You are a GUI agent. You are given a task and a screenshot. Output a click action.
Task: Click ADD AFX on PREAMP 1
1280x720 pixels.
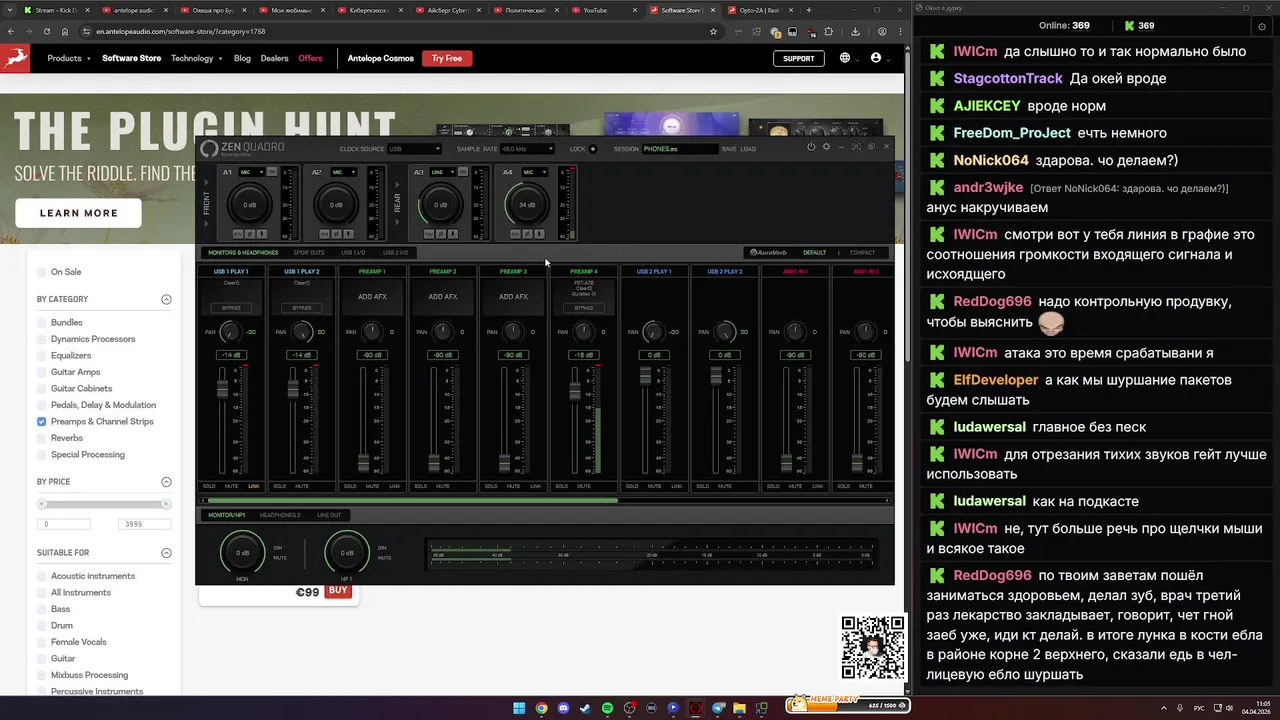pyautogui.click(x=372, y=297)
